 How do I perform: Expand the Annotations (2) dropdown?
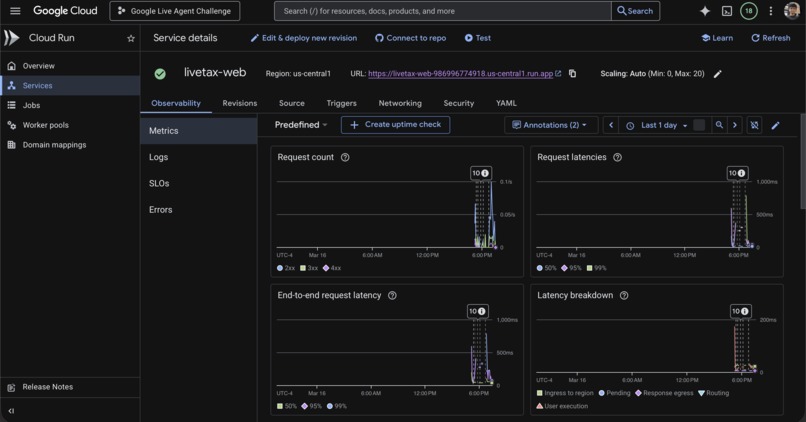(549, 125)
